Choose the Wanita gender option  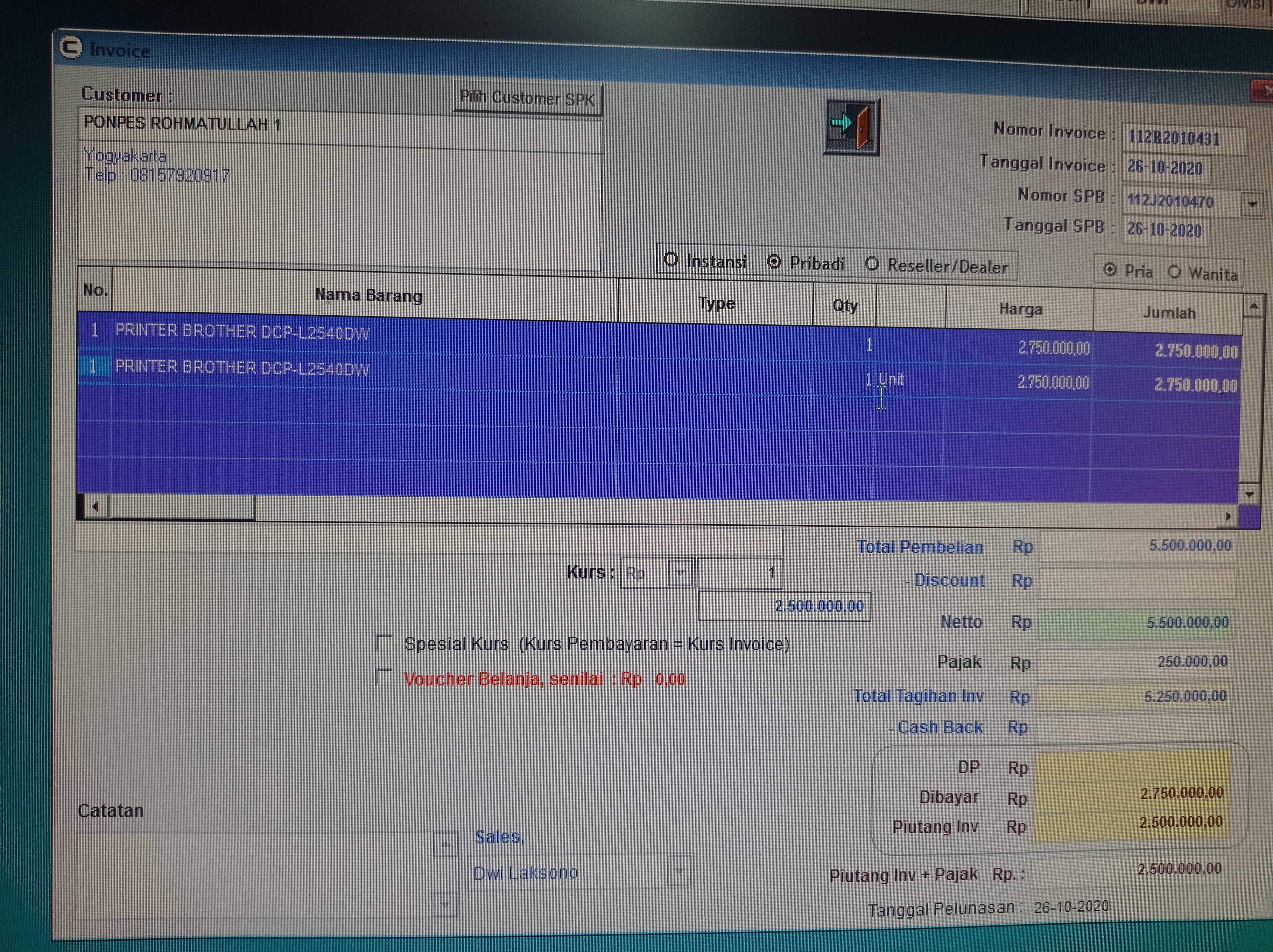click(1174, 272)
